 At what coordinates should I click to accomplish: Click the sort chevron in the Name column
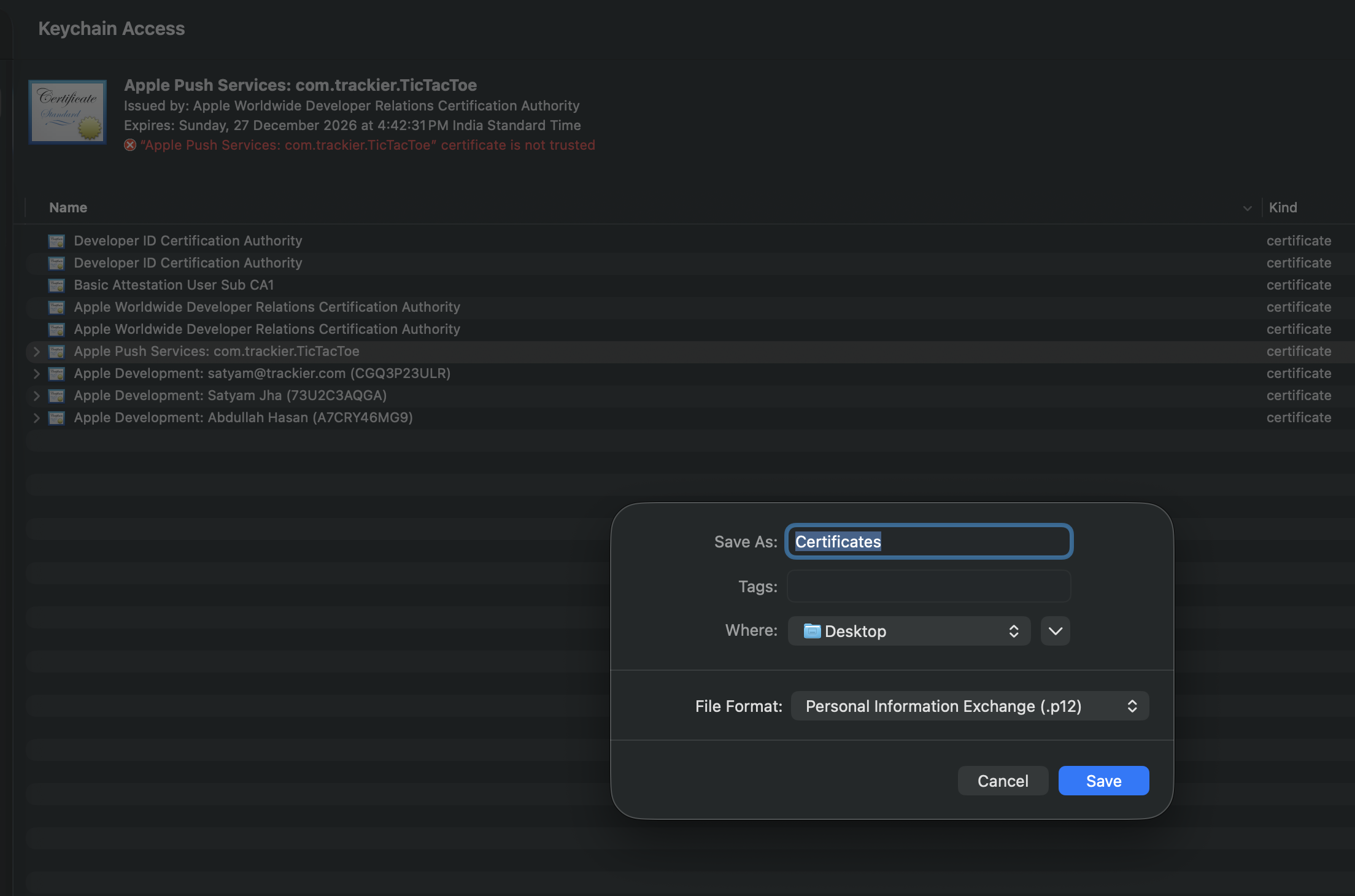tap(1248, 207)
